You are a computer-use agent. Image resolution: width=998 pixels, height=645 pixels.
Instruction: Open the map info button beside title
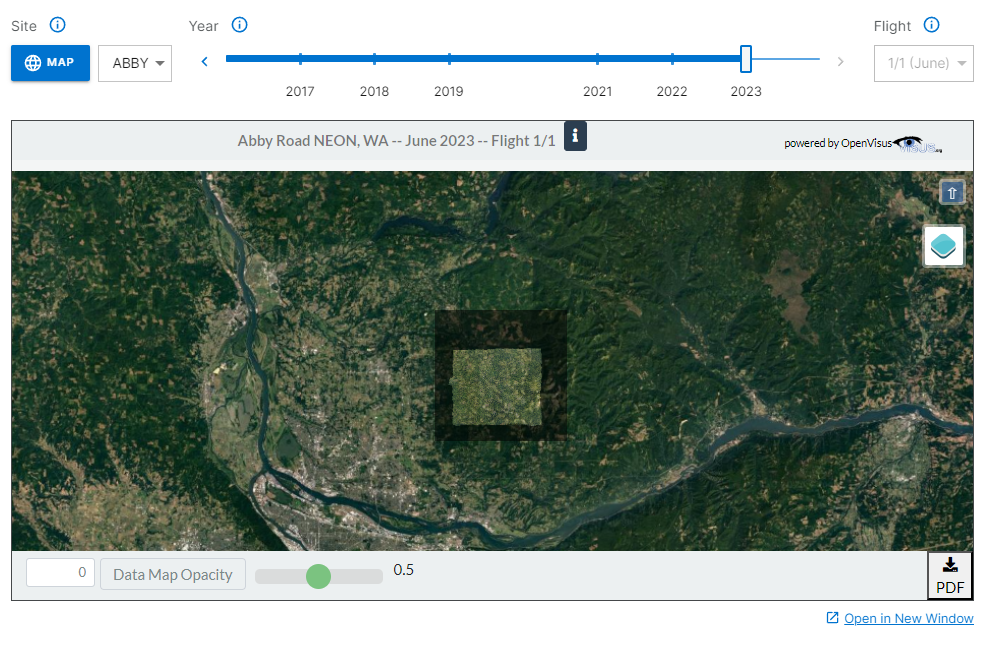coord(575,136)
